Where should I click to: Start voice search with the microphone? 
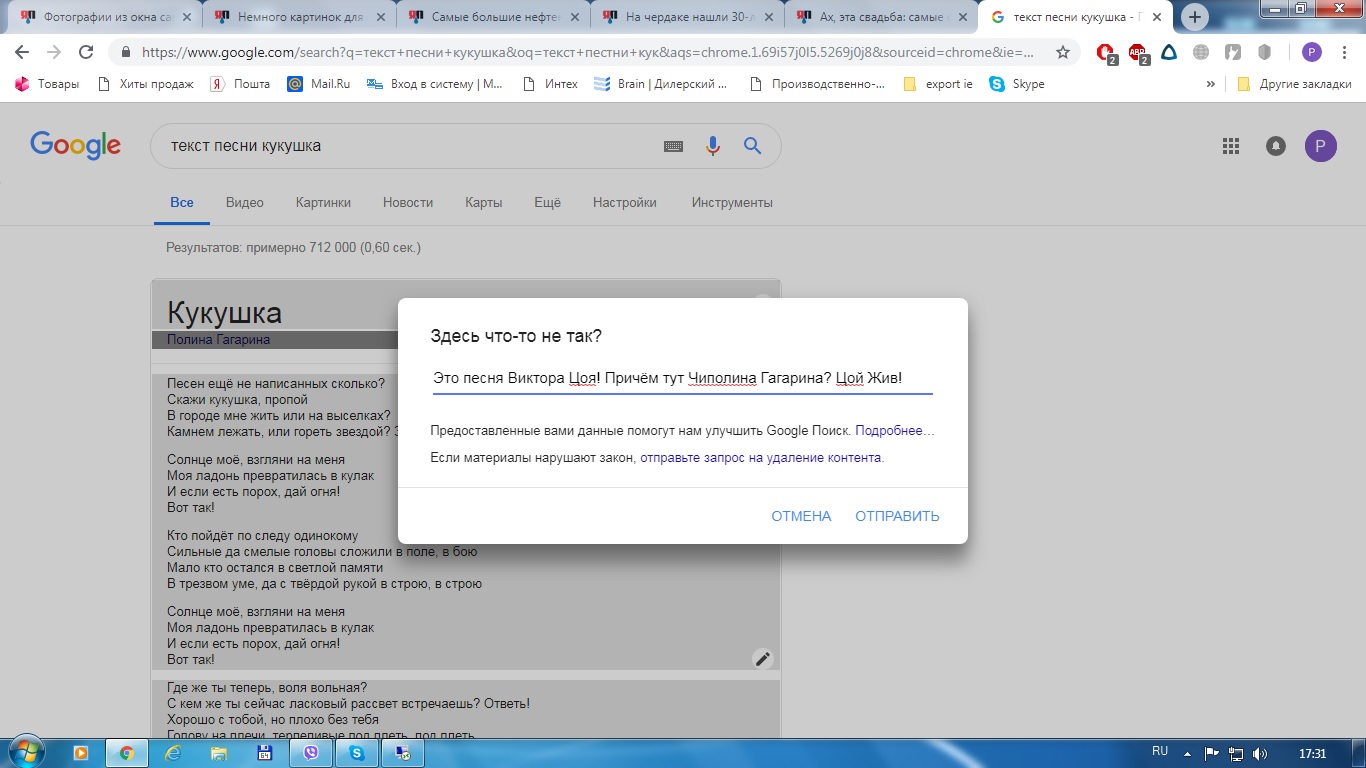(x=713, y=146)
